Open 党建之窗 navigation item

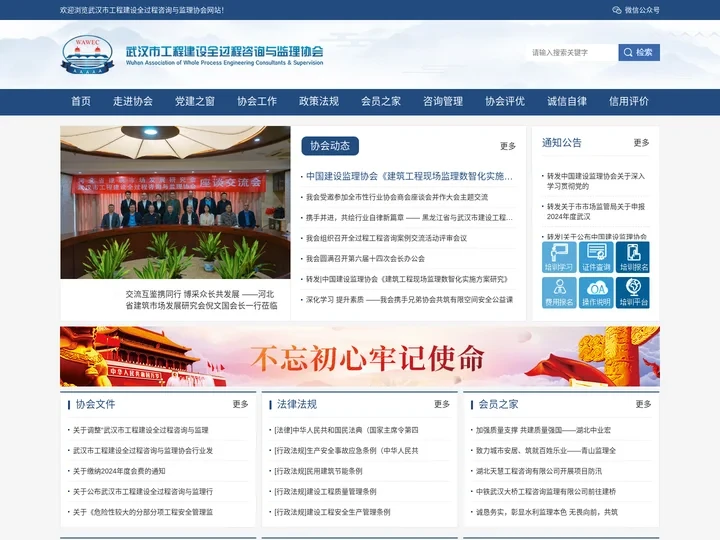tap(195, 101)
